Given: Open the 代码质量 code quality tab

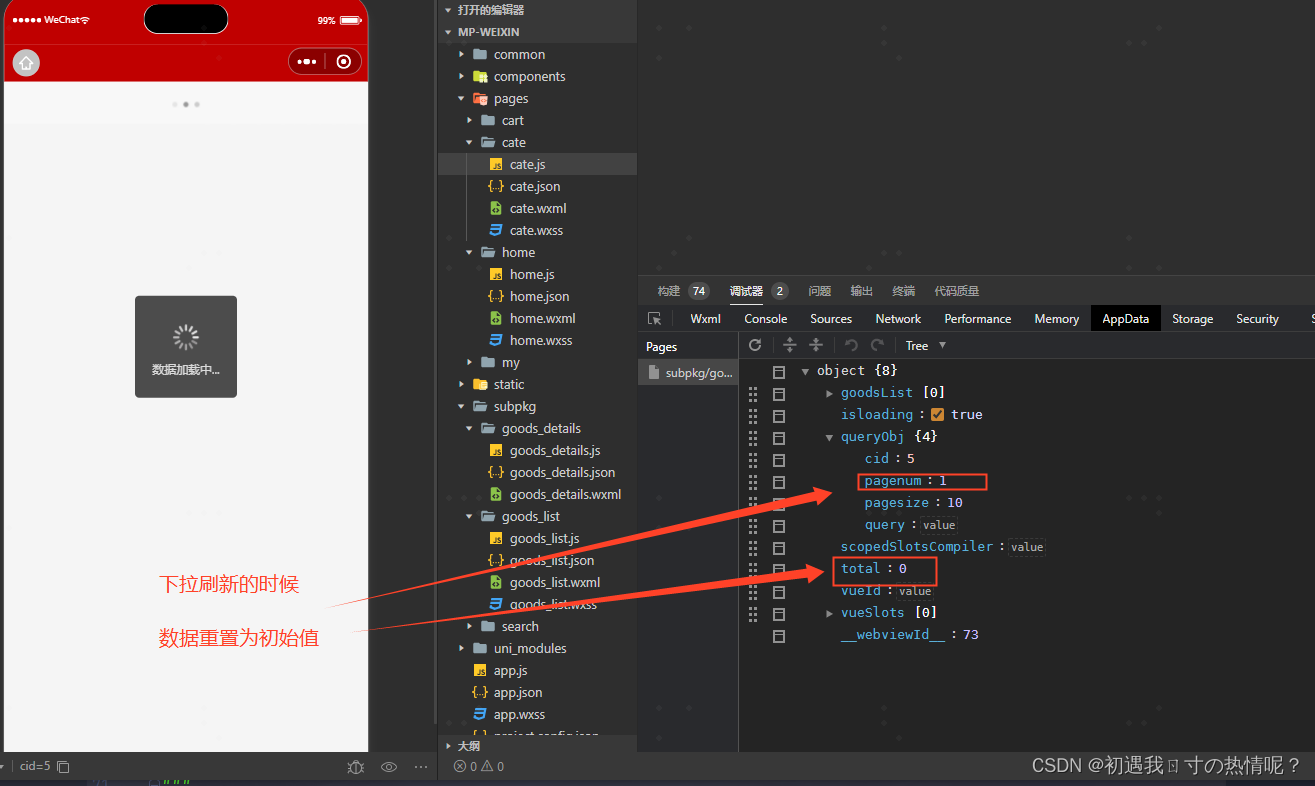Looking at the screenshot, I should coord(957,291).
